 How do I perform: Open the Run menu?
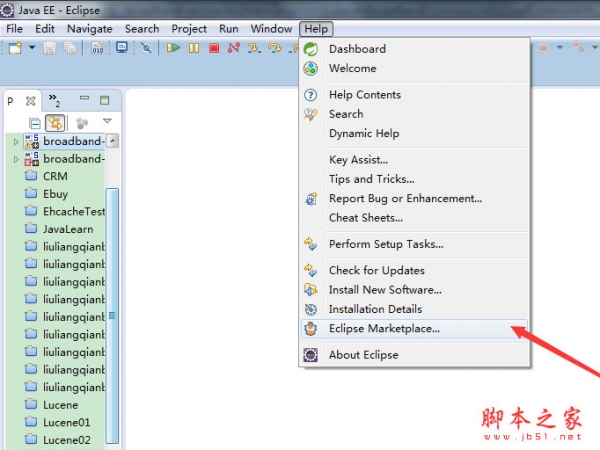228,29
